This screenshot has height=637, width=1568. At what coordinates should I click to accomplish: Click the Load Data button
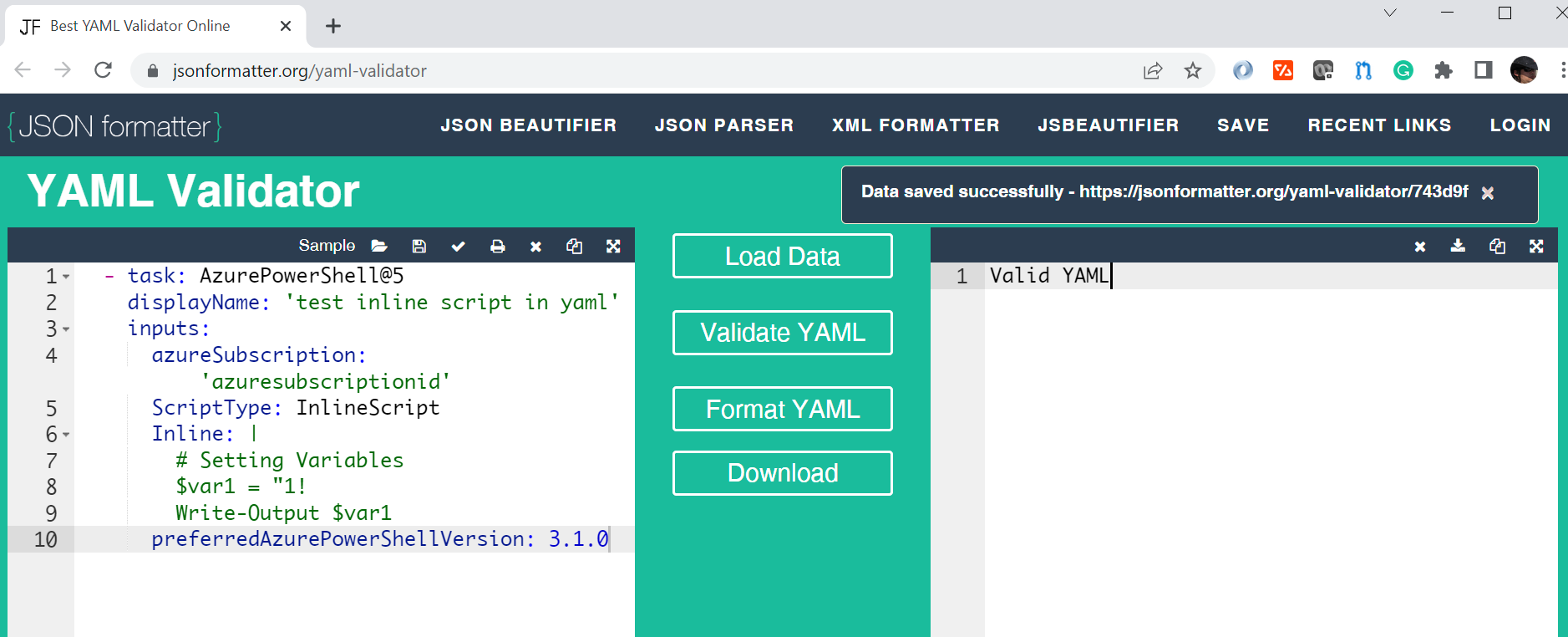[x=783, y=256]
